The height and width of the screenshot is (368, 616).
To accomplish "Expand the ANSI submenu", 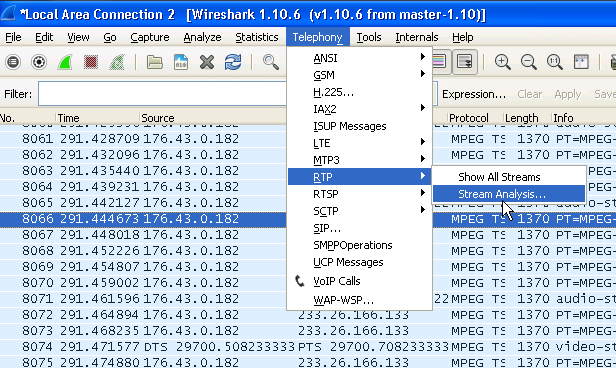I will click(359, 58).
